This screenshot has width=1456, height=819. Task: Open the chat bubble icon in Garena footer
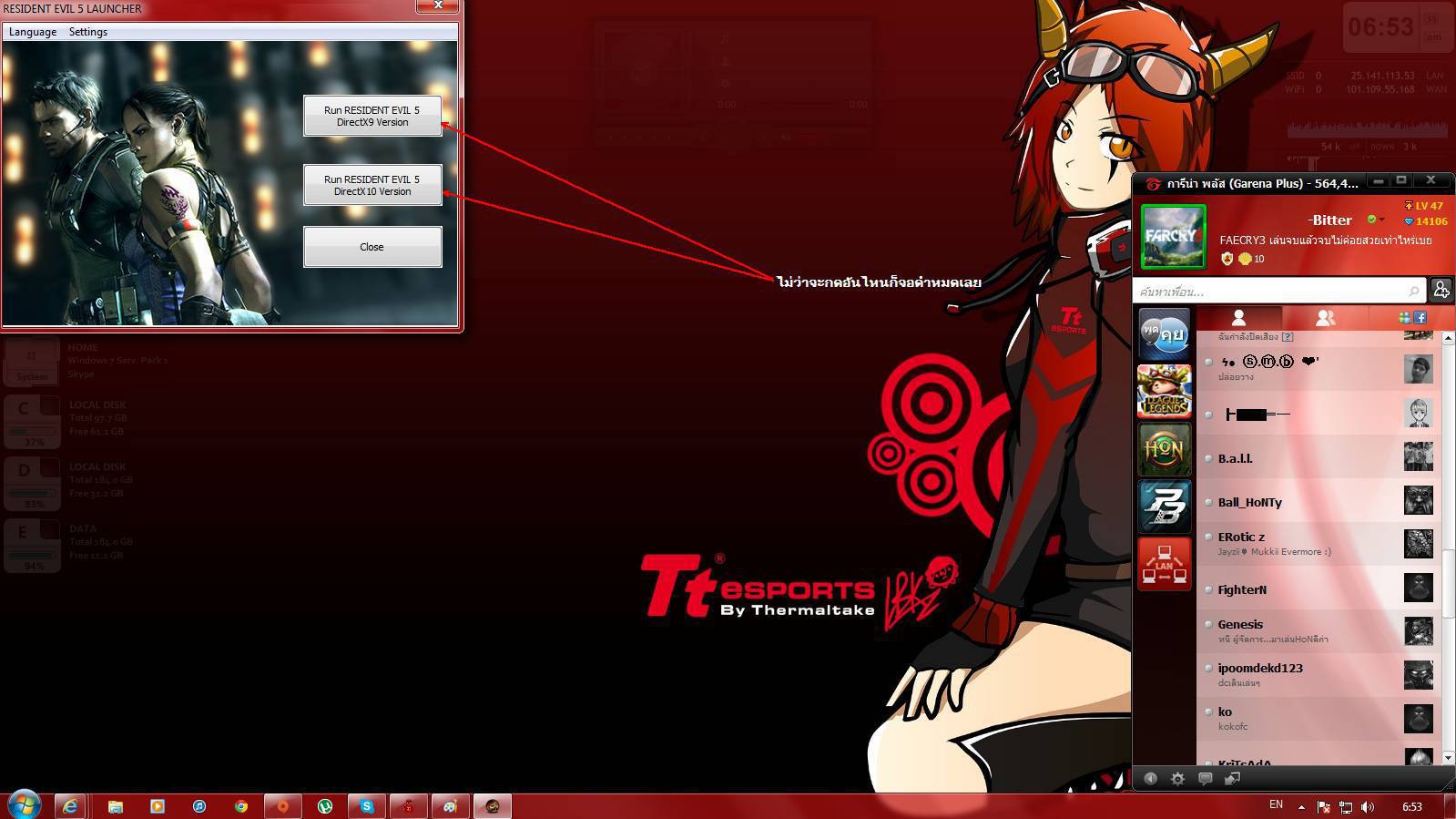[x=1205, y=779]
